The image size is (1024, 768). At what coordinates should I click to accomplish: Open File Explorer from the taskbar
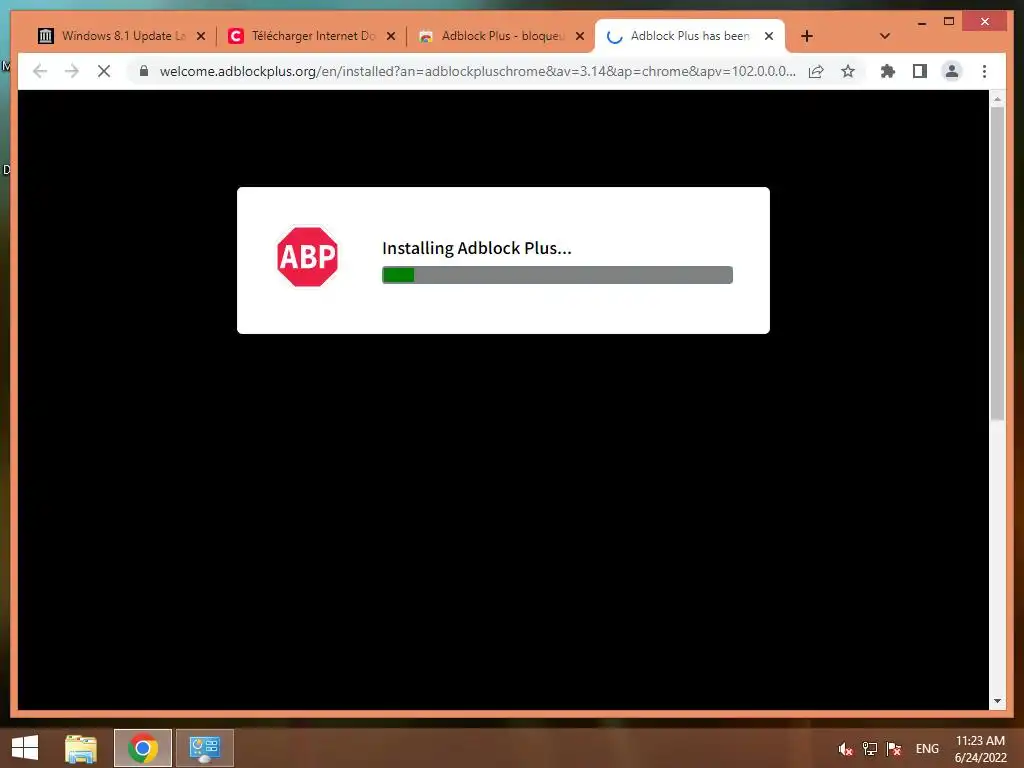coord(80,748)
